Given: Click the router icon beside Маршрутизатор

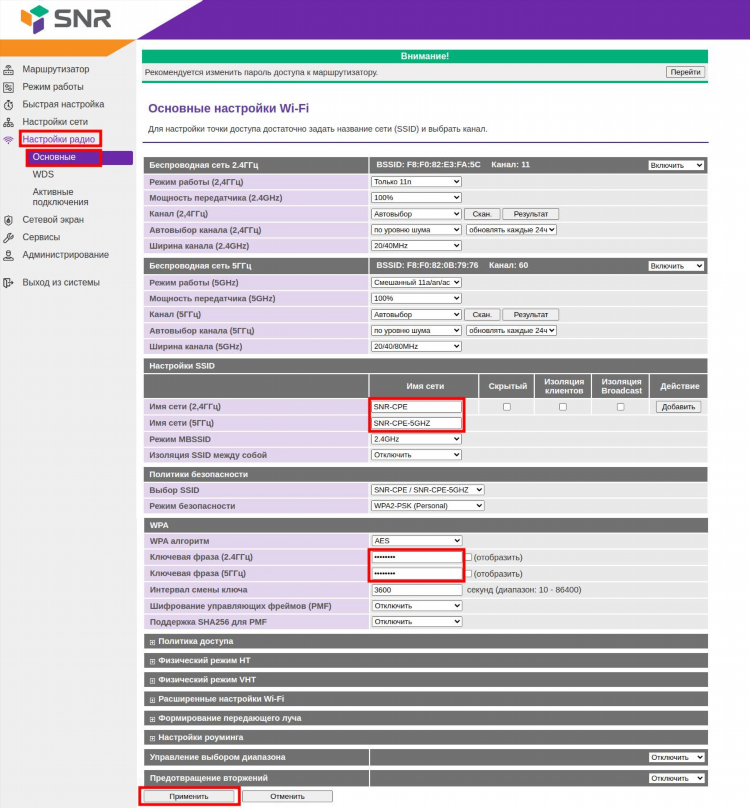Looking at the screenshot, I should tap(9, 70).
